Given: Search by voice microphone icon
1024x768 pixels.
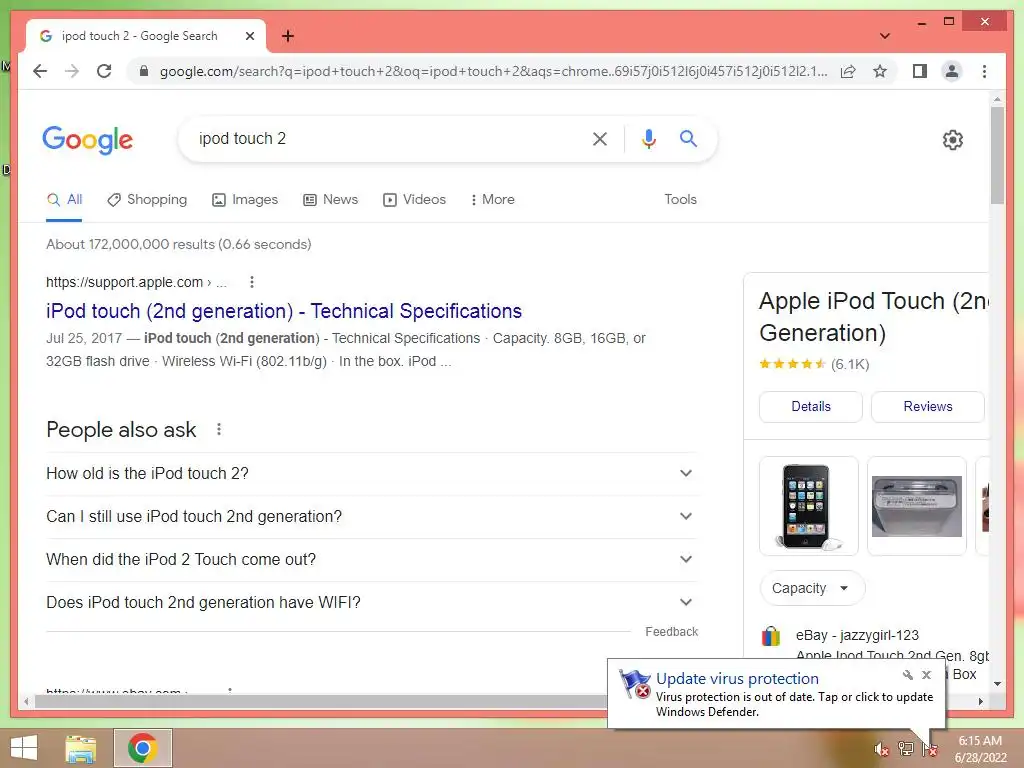Looking at the screenshot, I should [x=648, y=138].
